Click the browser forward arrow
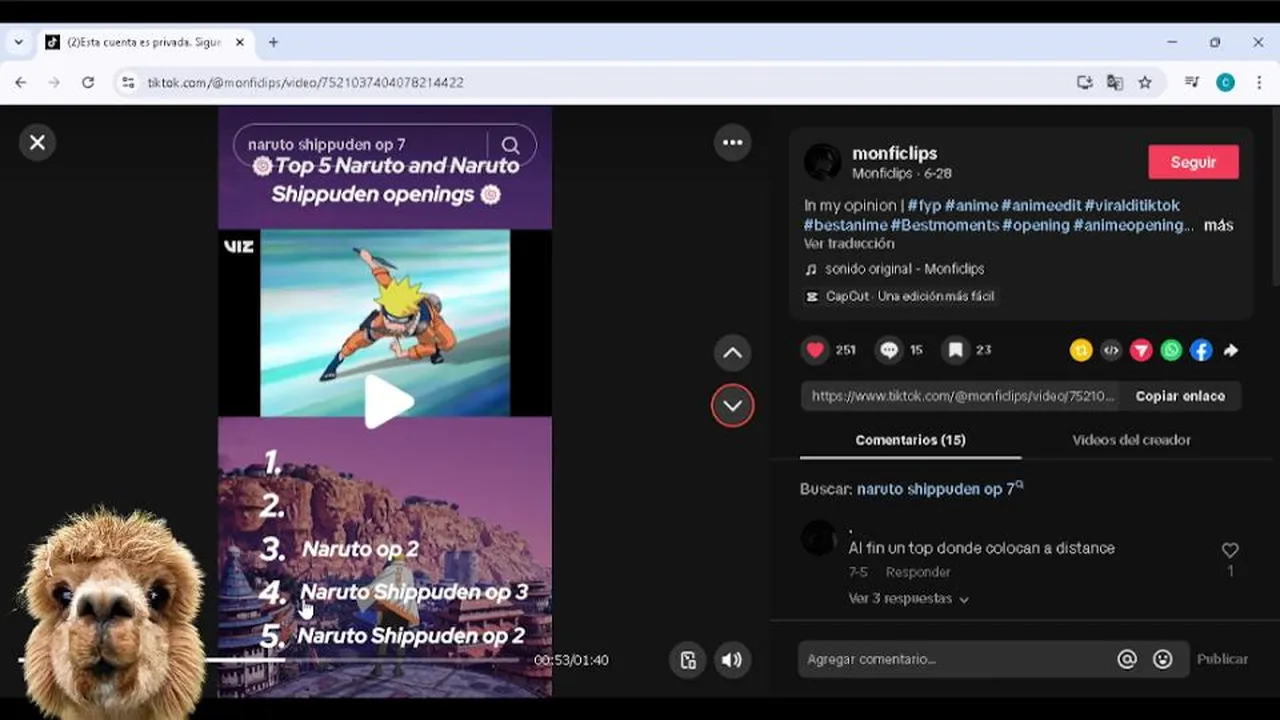Viewport: 1280px width, 720px height. click(x=54, y=83)
